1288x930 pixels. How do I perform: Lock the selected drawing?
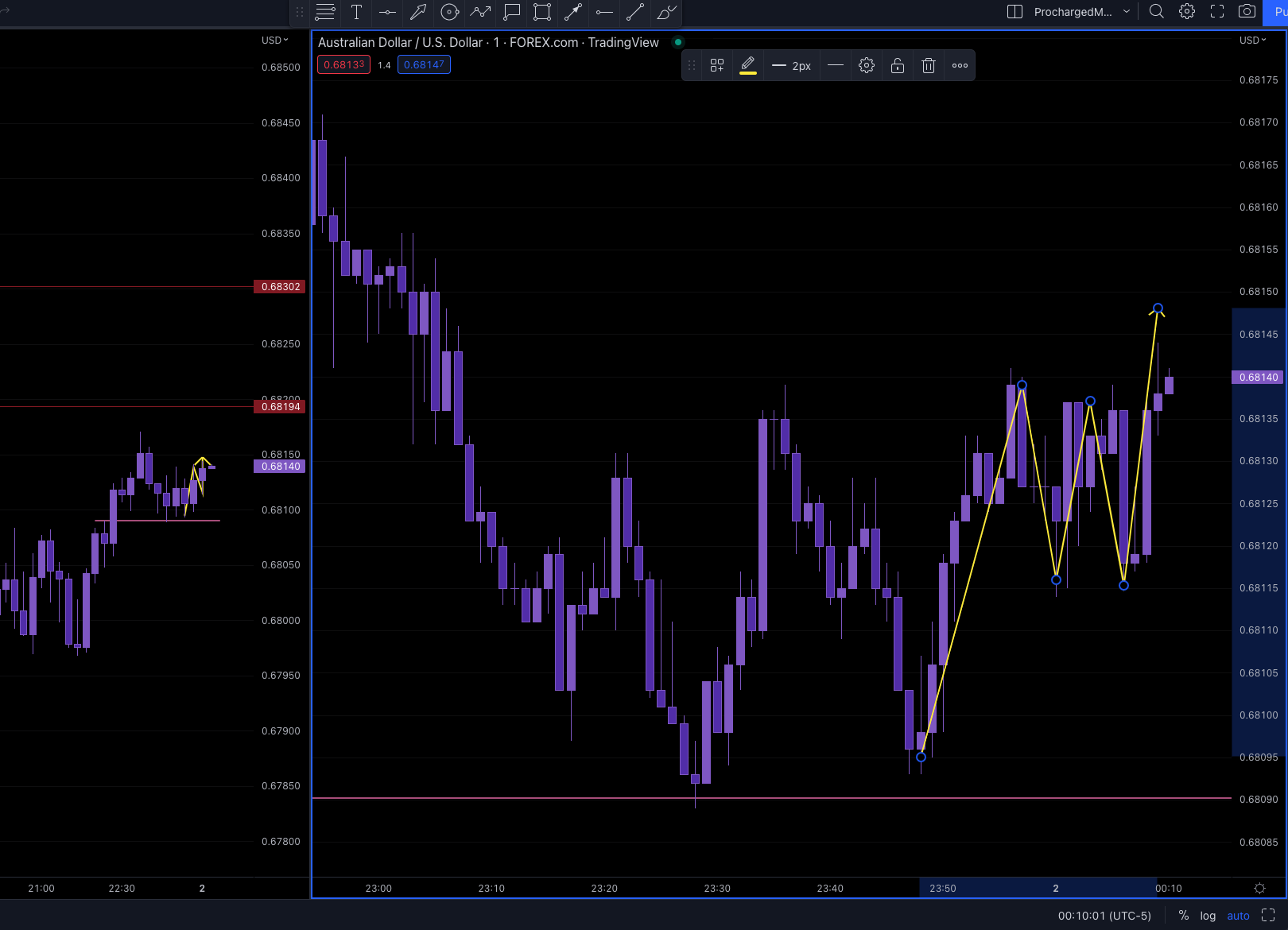(x=898, y=66)
